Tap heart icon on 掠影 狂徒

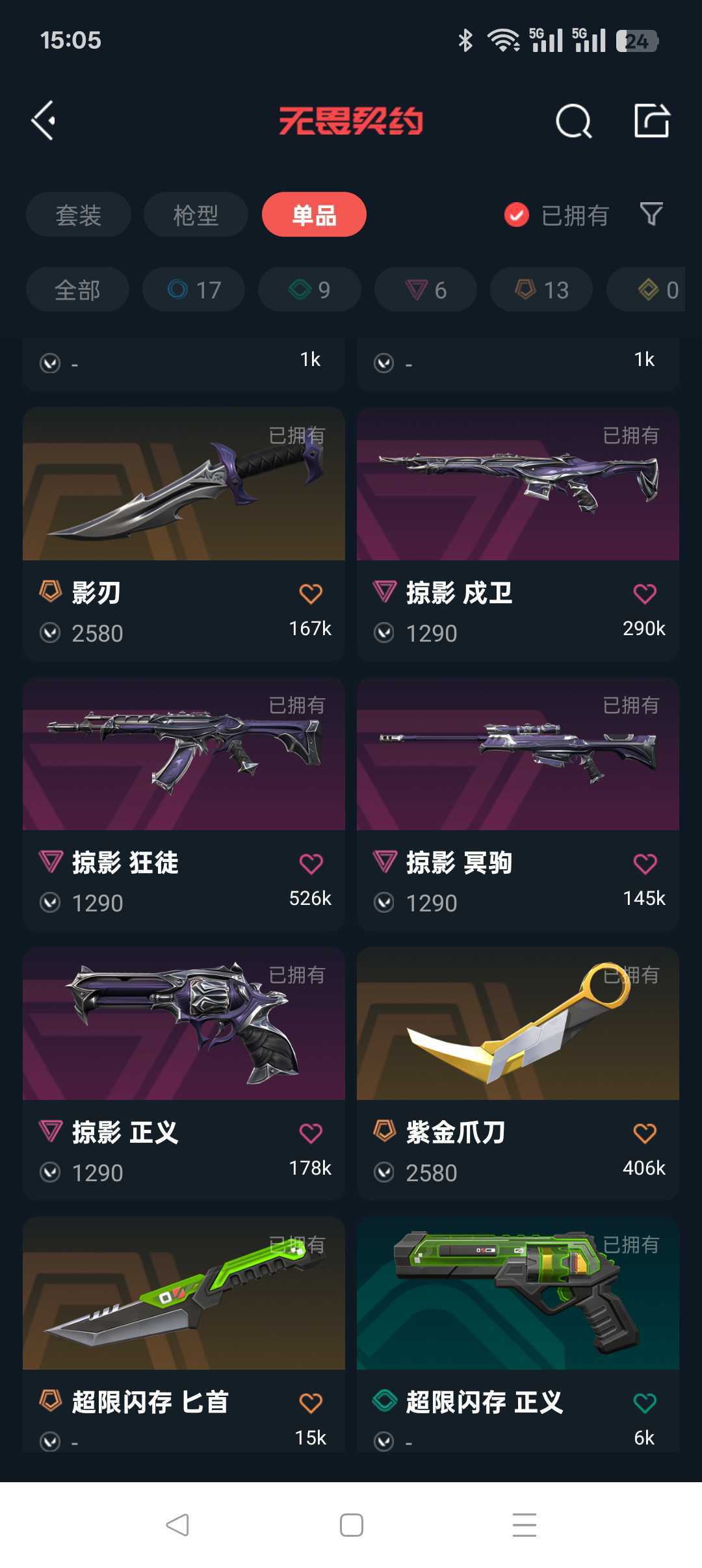coord(311,863)
